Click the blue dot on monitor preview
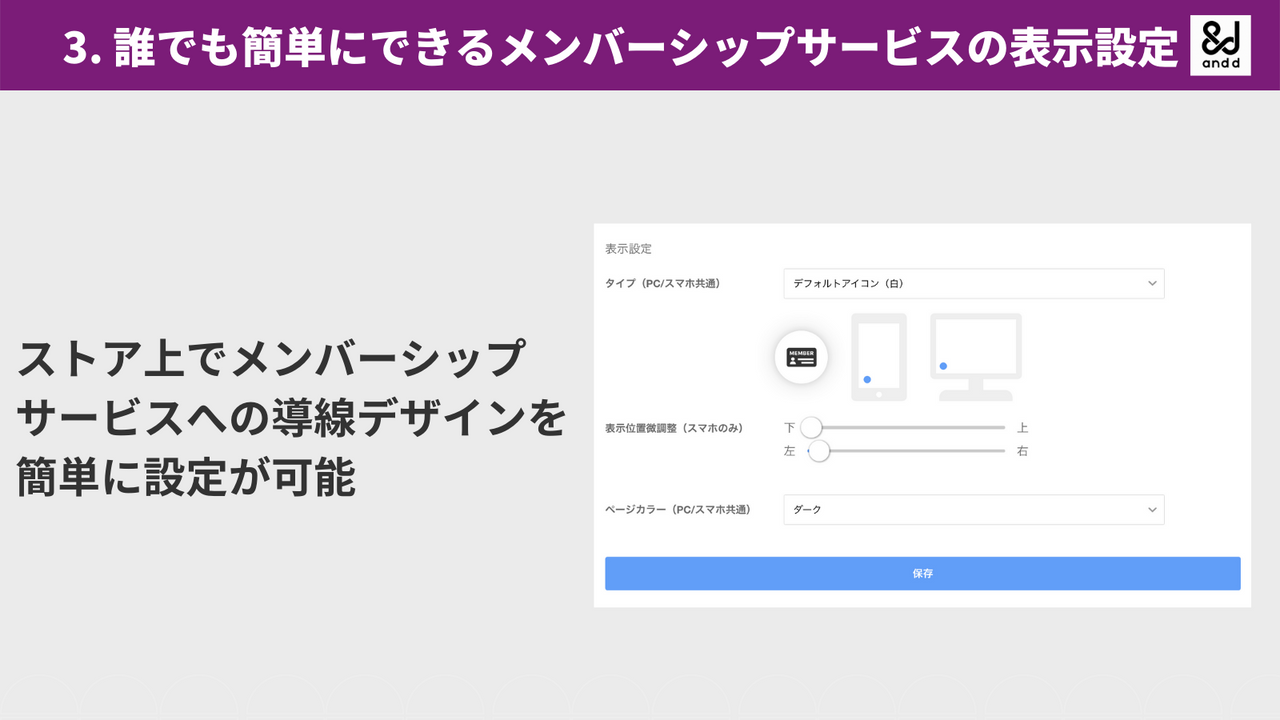Screen dimensions: 1280x720 [943, 366]
